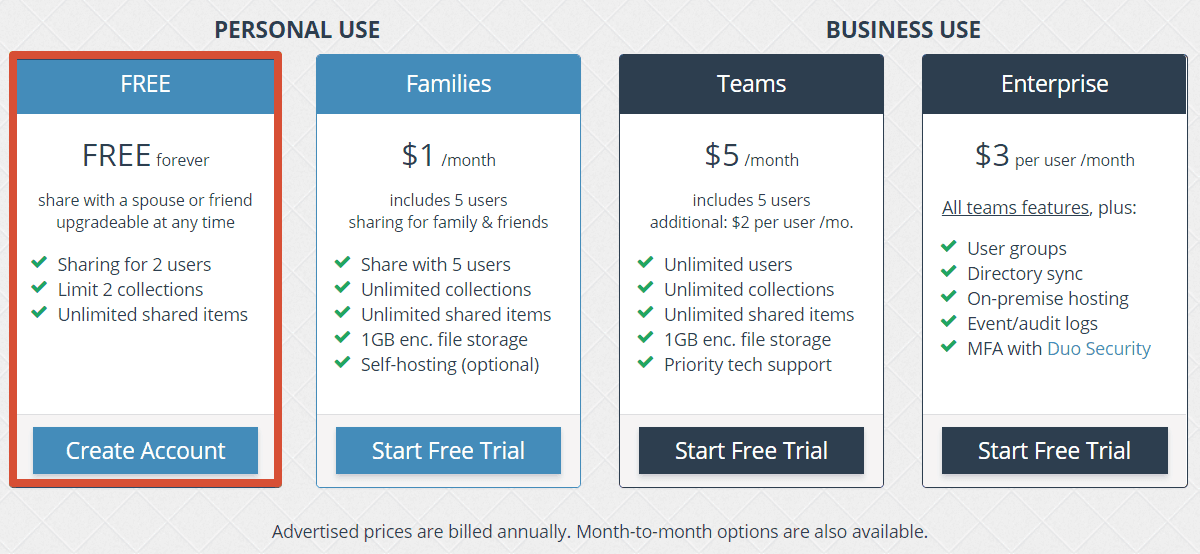
Task: Click checkmark beside Limit 2 collections
Action: pyautogui.click(x=40, y=288)
